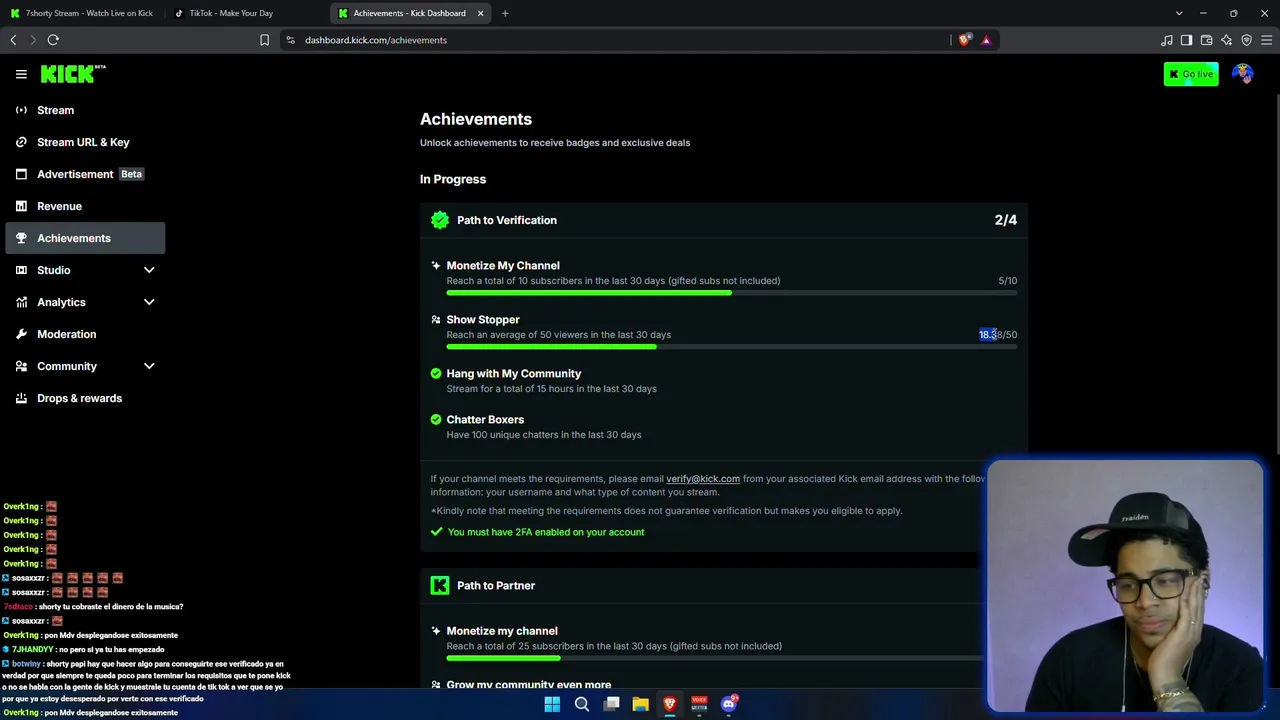Expand the Analytics submenu
Screen dimensions: 1280x720
coord(149,302)
